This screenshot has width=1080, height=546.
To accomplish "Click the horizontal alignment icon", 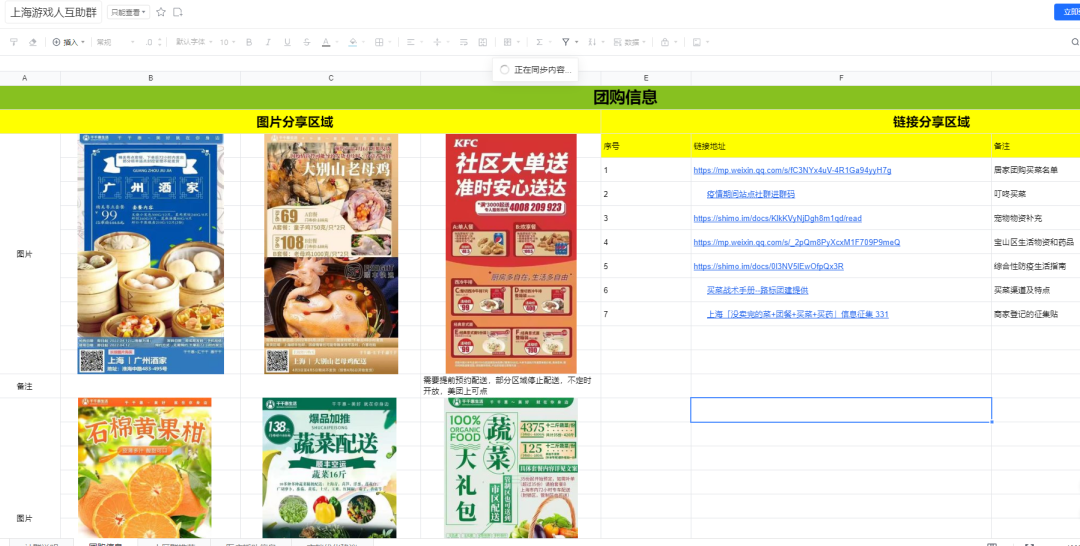I will click(x=411, y=42).
